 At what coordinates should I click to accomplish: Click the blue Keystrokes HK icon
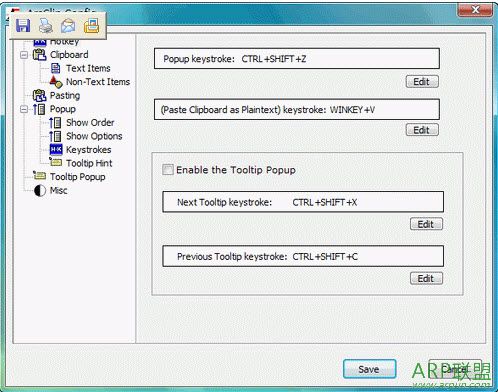56,150
